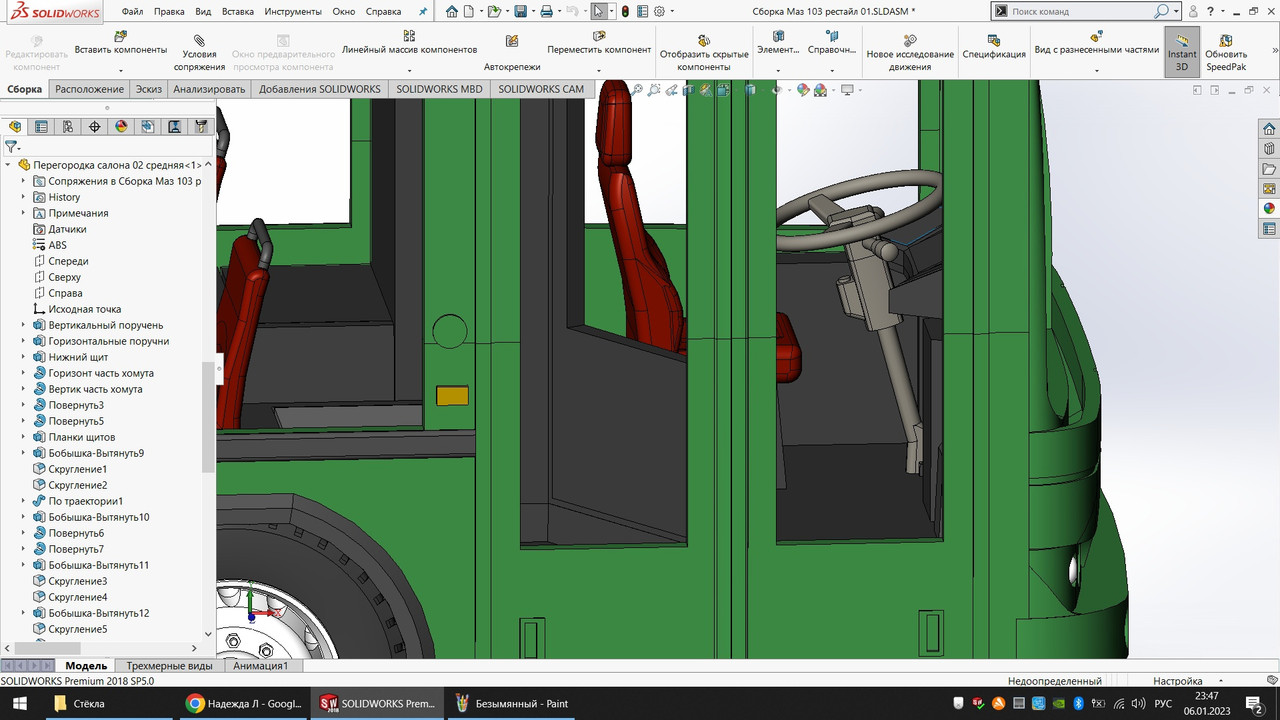Image resolution: width=1280 pixels, height=720 pixels.
Task: Expand the Вертикальный поручень tree node
Action: [24, 325]
